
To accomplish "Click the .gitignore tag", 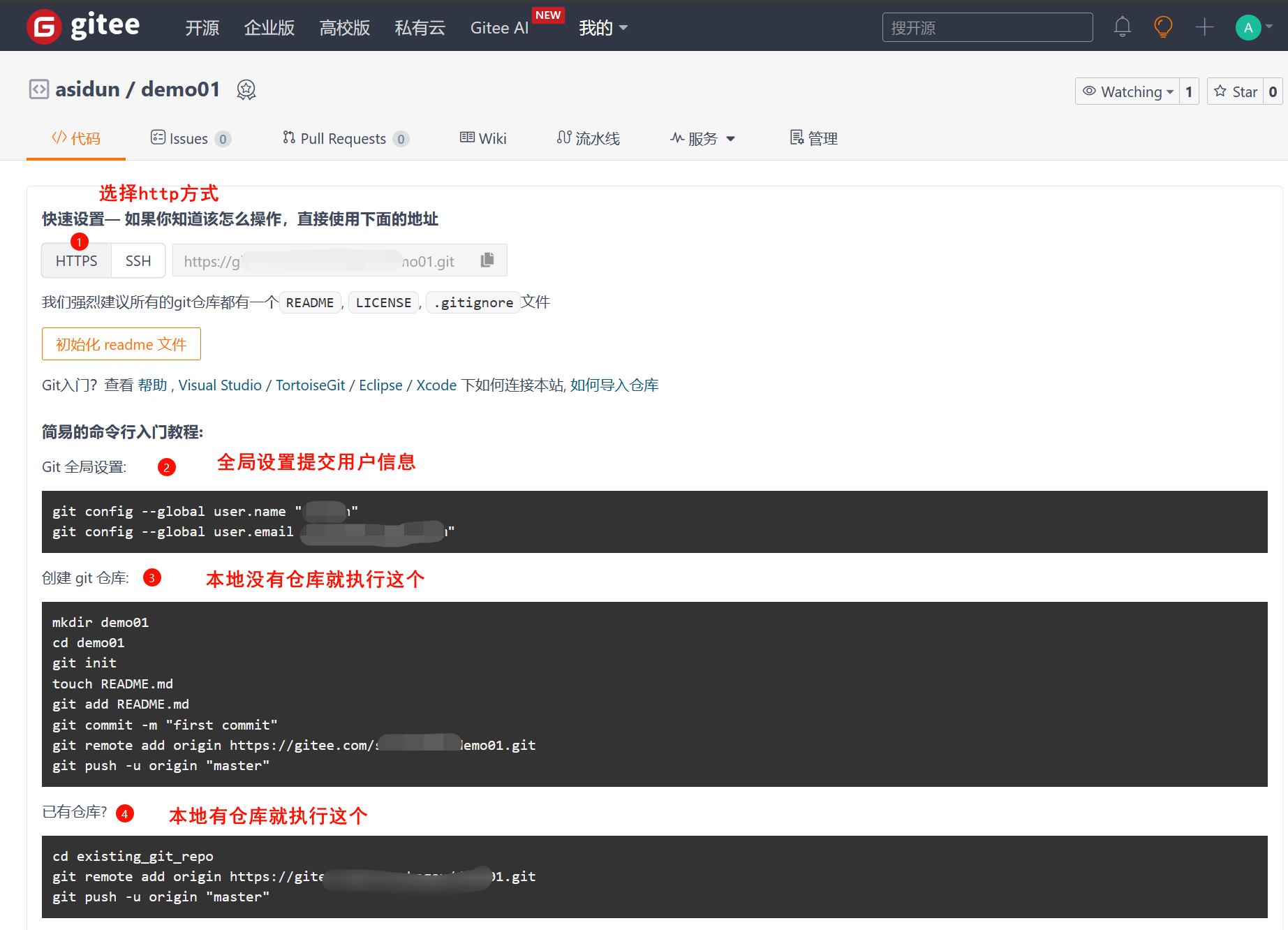I will click(473, 302).
